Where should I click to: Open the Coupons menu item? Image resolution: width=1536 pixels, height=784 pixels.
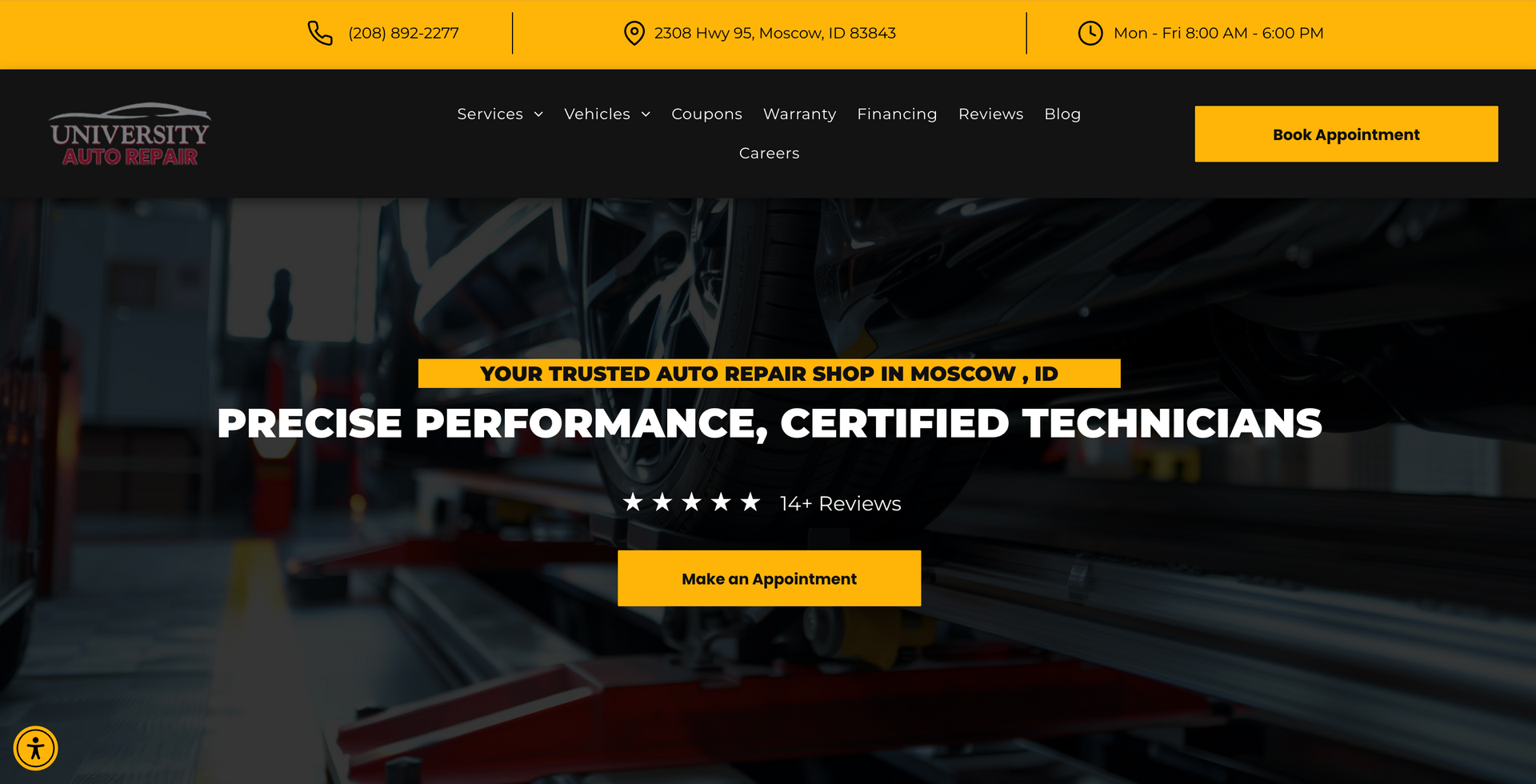706,114
